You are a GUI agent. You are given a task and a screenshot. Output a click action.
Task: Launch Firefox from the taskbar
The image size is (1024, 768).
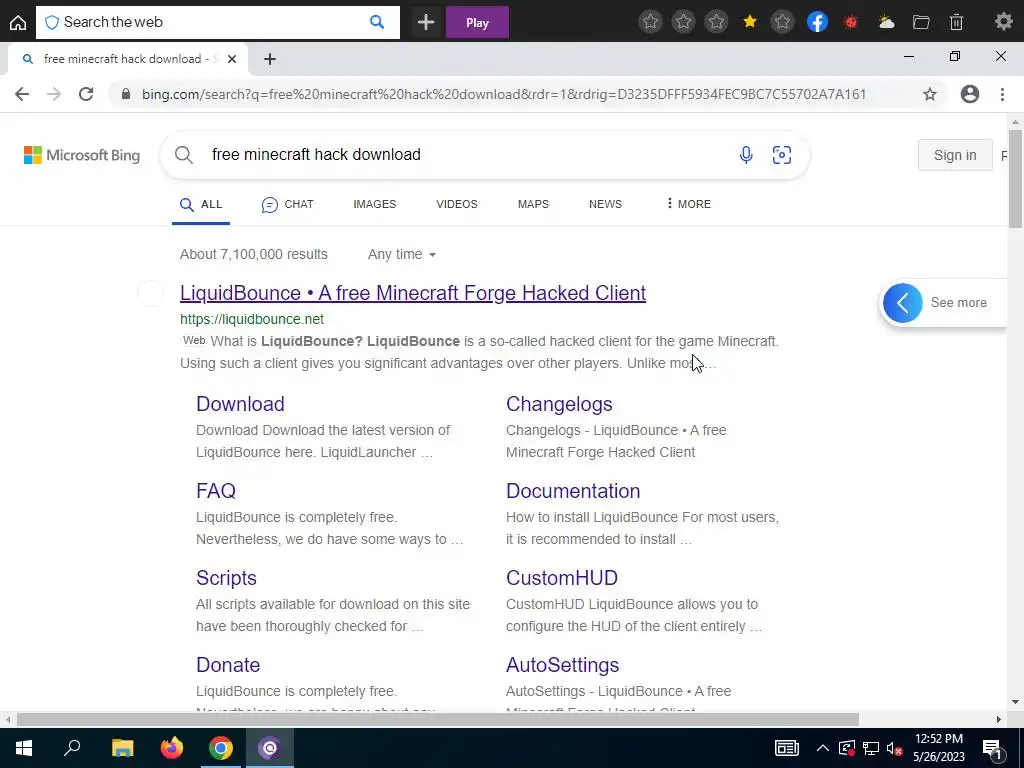[x=172, y=748]
